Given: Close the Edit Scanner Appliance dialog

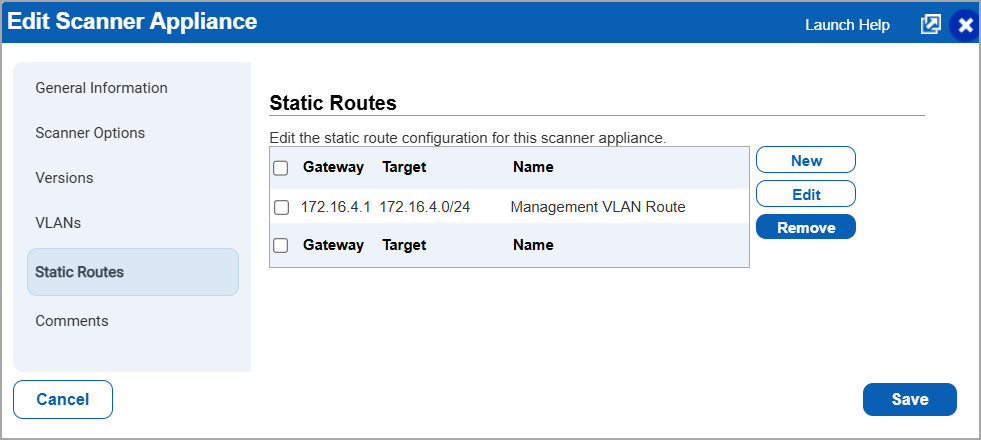Looking at the screenshot, I should click(x=965, y=26).
